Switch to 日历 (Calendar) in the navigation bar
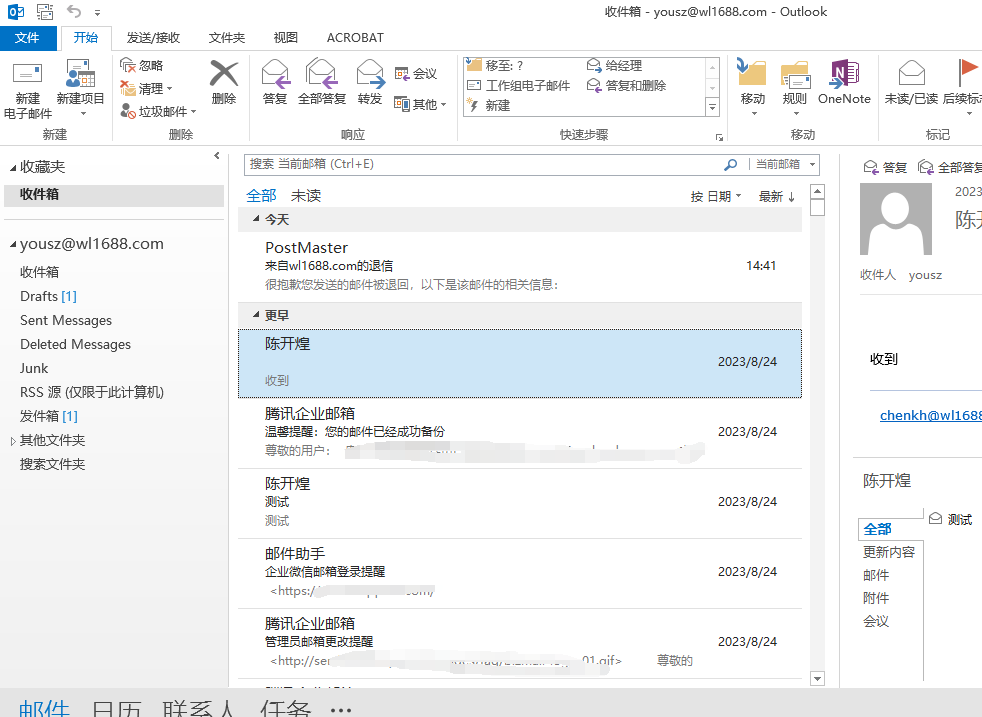Screen dimensions: 982x717 (x=116, y=708)
